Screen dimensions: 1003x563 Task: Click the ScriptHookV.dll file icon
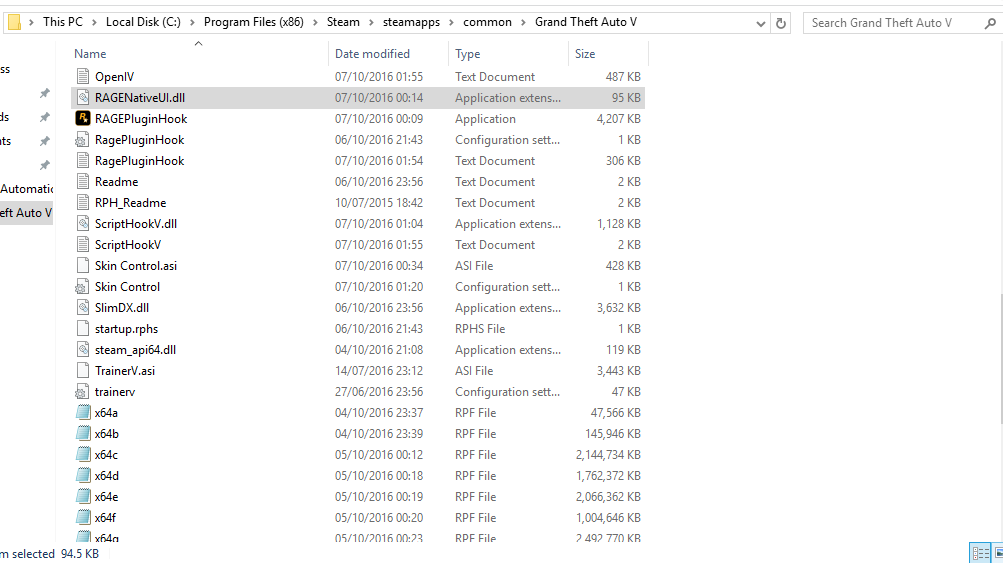pyautogui.click(x=83, y=224)
